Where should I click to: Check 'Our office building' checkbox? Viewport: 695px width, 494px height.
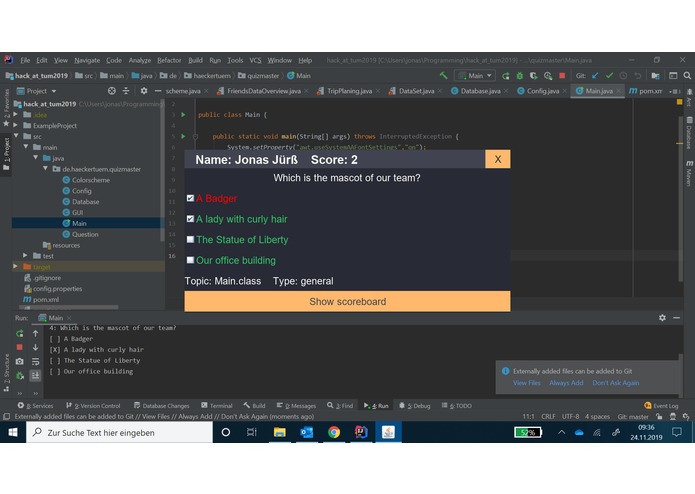[190, 260]
